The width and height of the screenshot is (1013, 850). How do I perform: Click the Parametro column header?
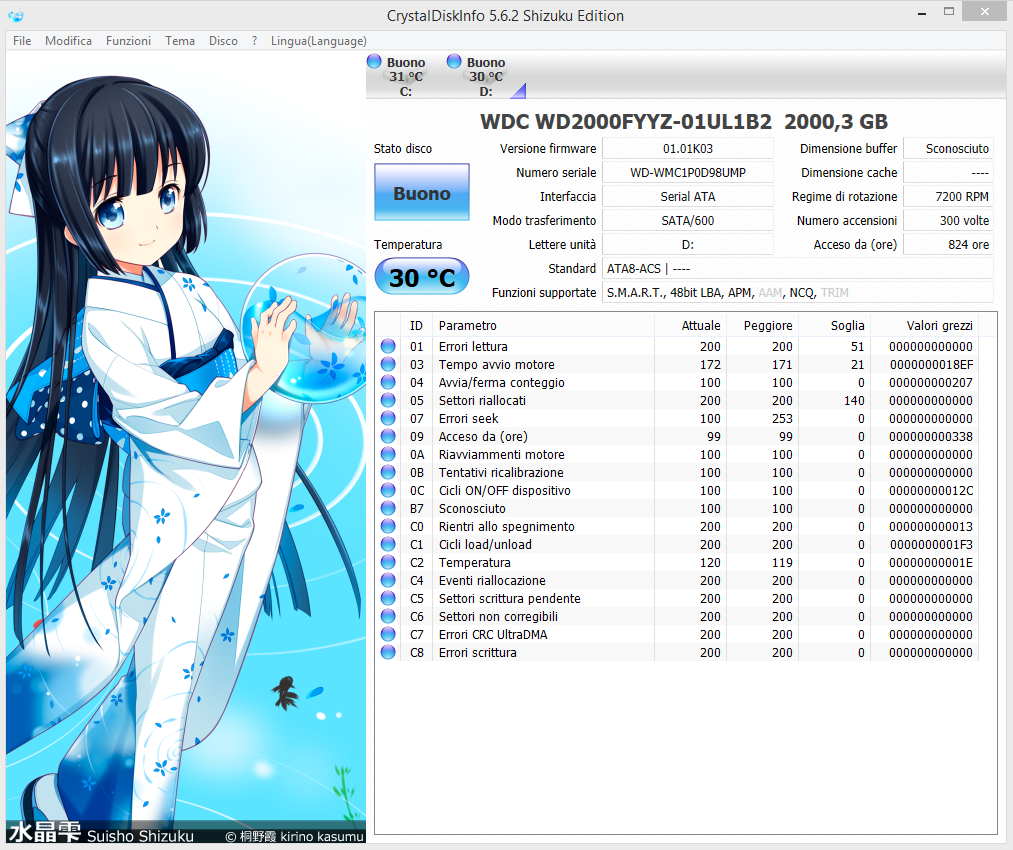[x=543, y=326]
